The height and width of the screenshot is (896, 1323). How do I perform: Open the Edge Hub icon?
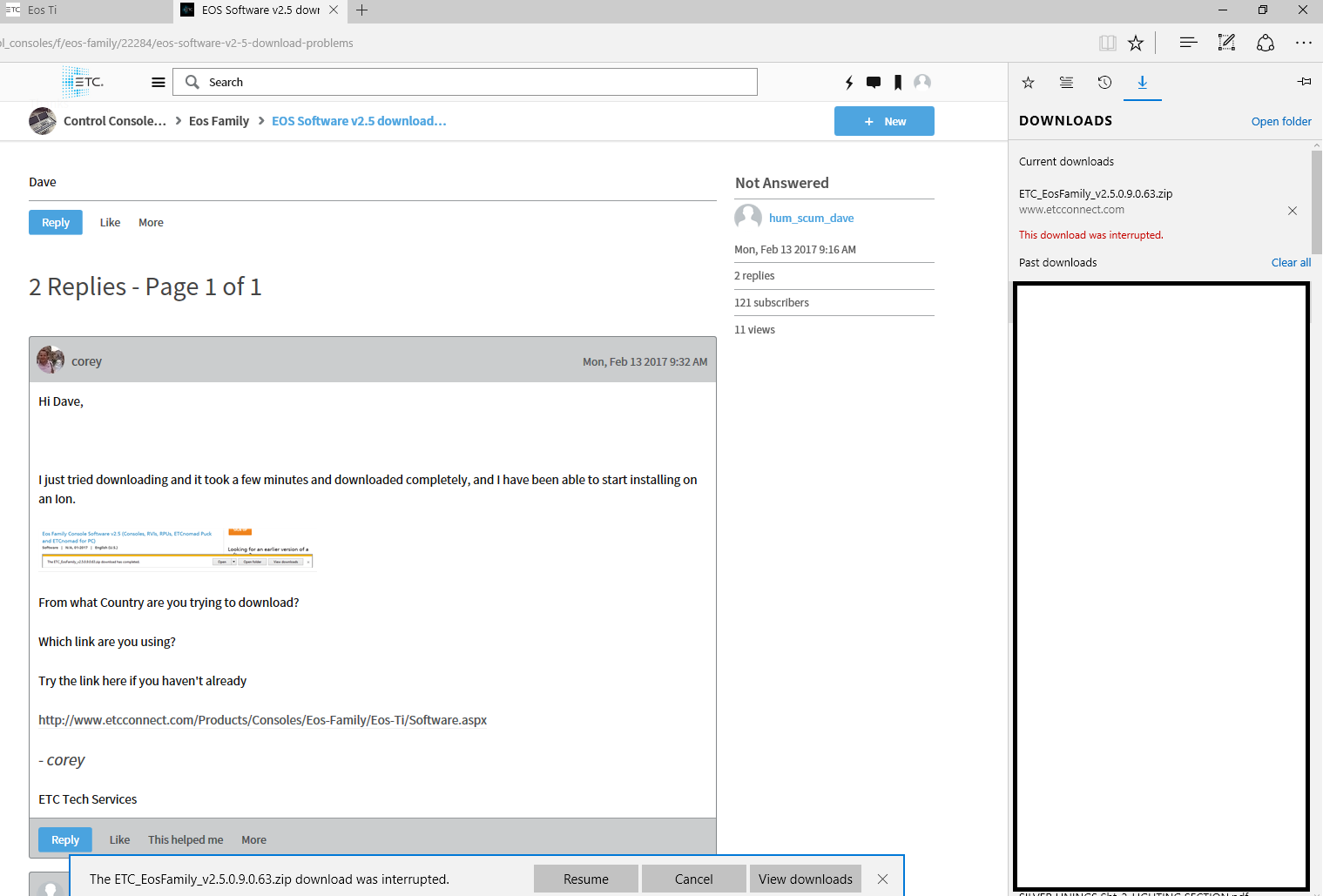pyautogui.click(x=1188, y=43)
